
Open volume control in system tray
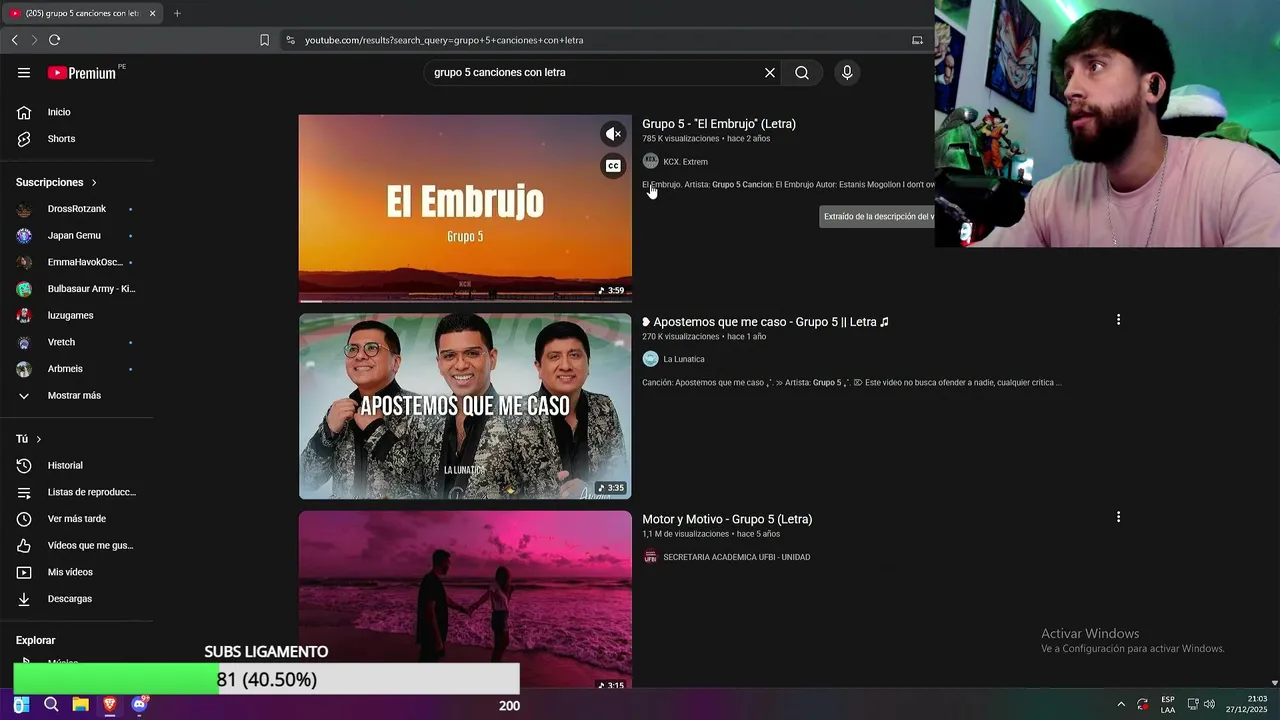1209,704
